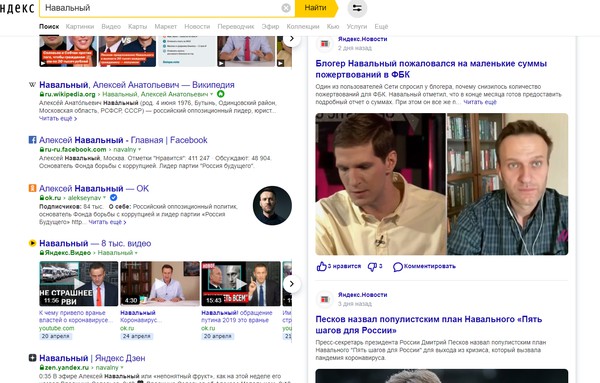Open the dropdown arrow after facebook navalny
The image size is (600, 383).
click(x=140, y=150)
